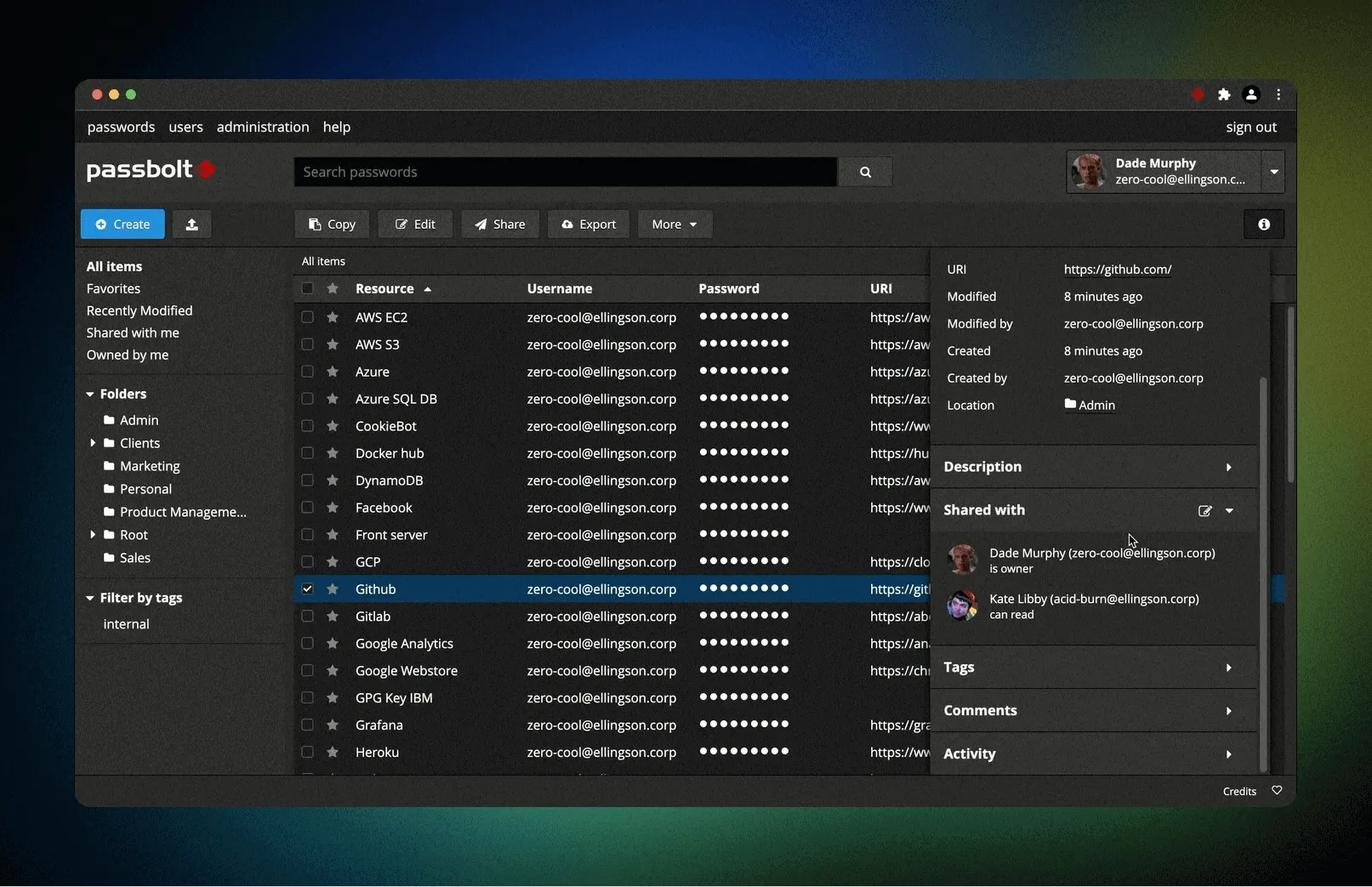Open the passwords menu
This screenshot has width=1372, height=887.
click(x=121, y=127)
